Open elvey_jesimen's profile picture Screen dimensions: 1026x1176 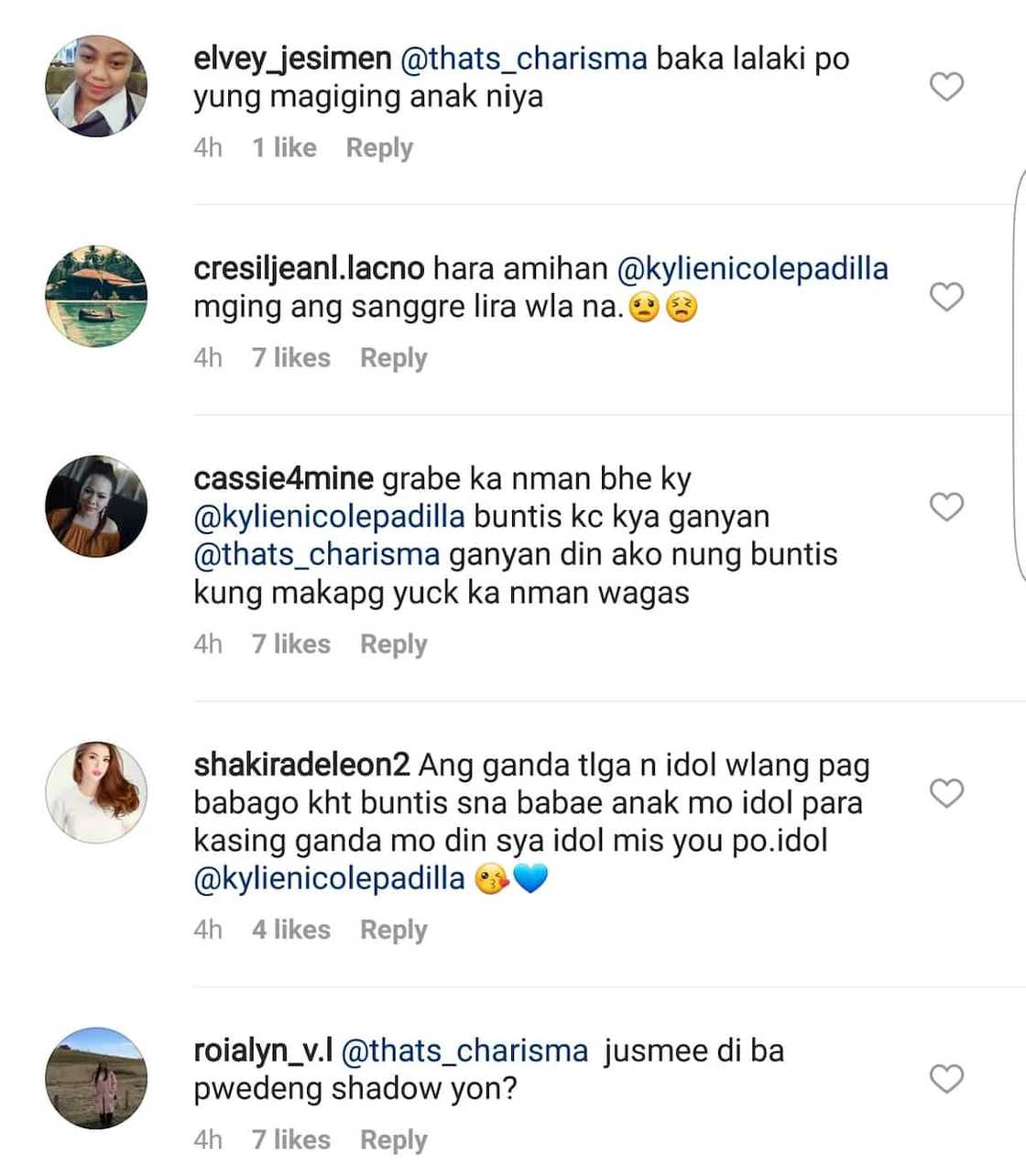pos(96,86)
